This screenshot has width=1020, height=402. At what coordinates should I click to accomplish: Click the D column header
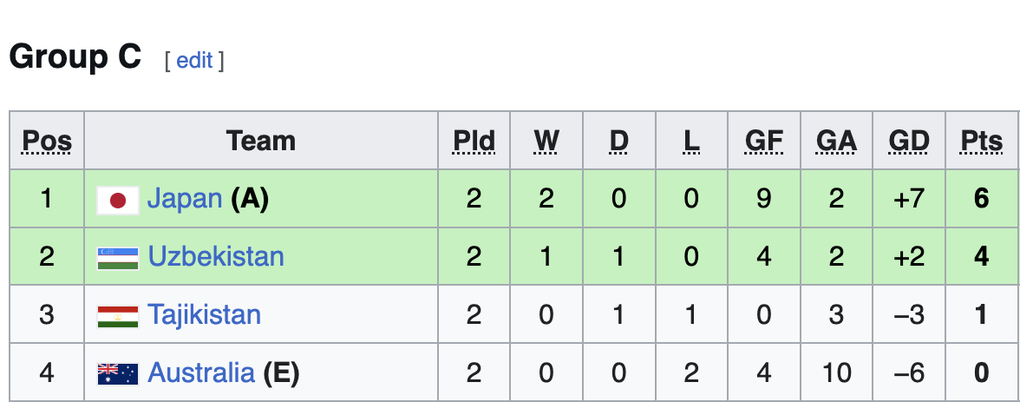click(619, 141)
